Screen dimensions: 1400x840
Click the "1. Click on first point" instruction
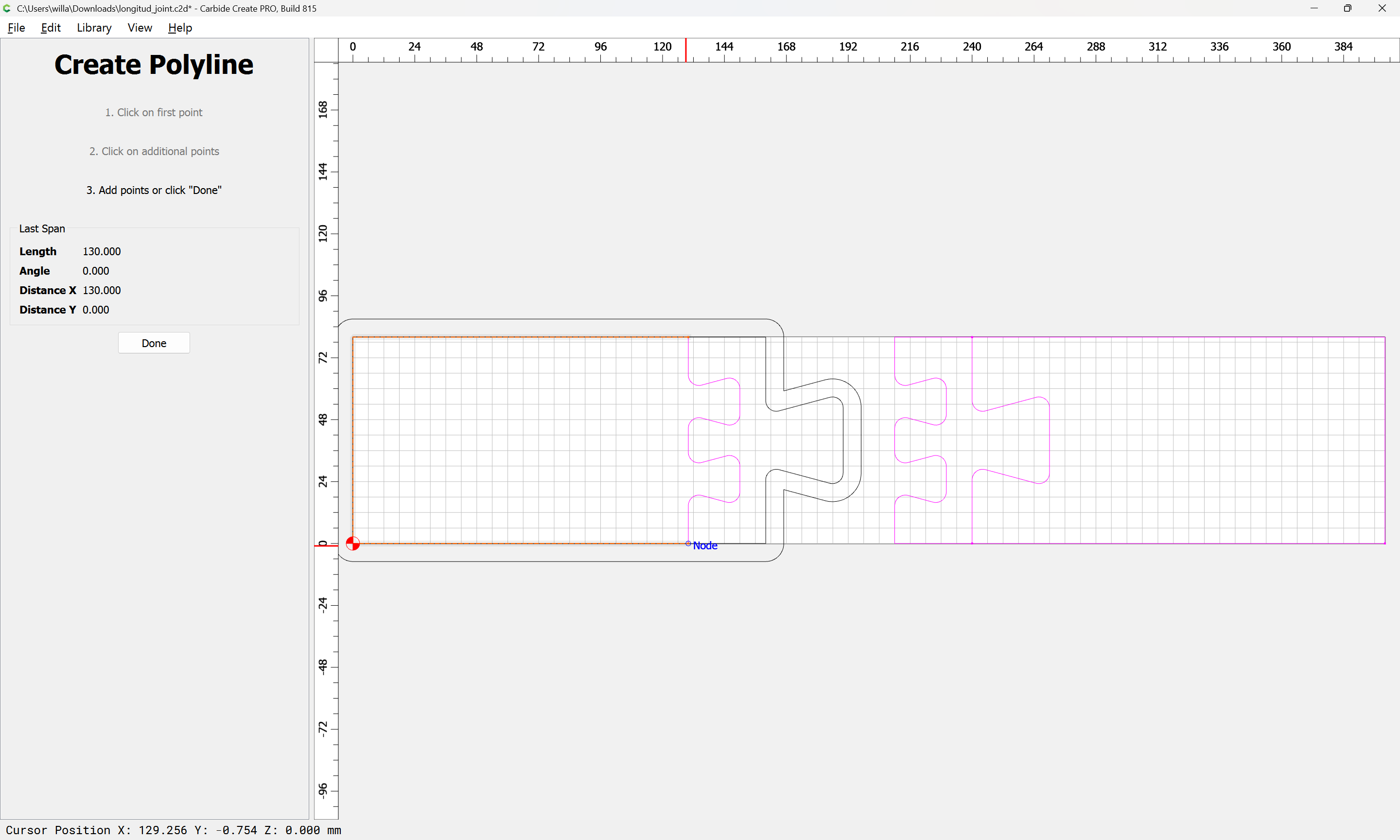click(154, 113)
